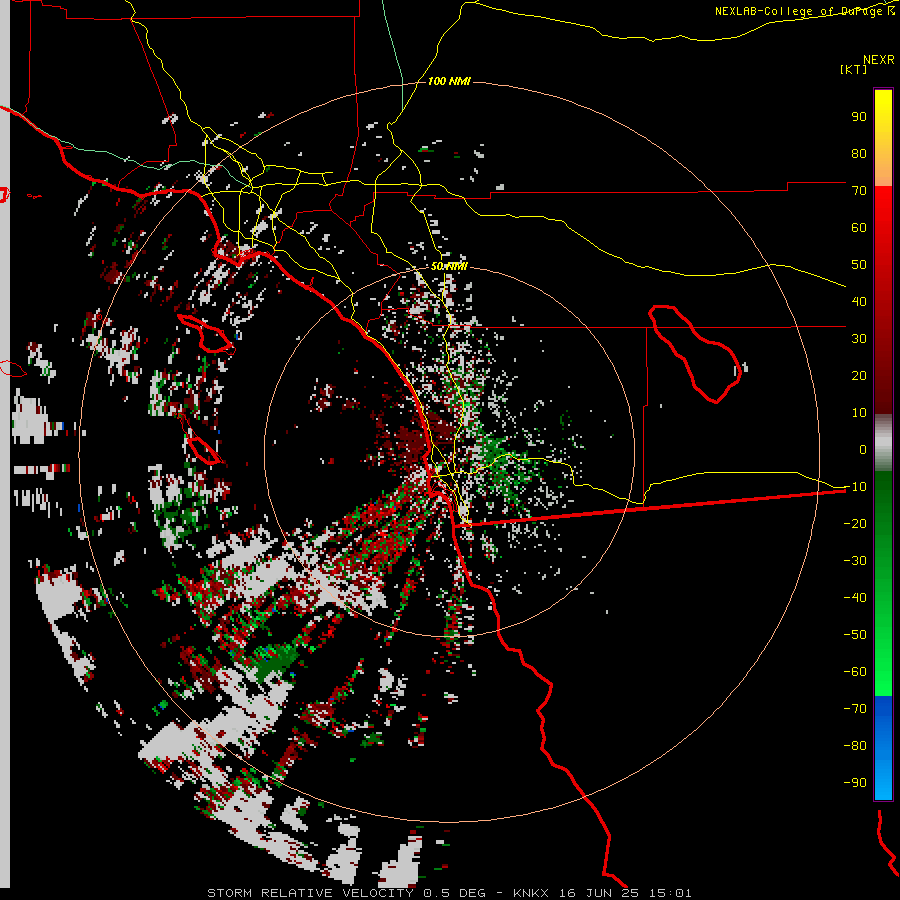
Task: Select the -50 knot scale label
Action: [x=855, y=635]
